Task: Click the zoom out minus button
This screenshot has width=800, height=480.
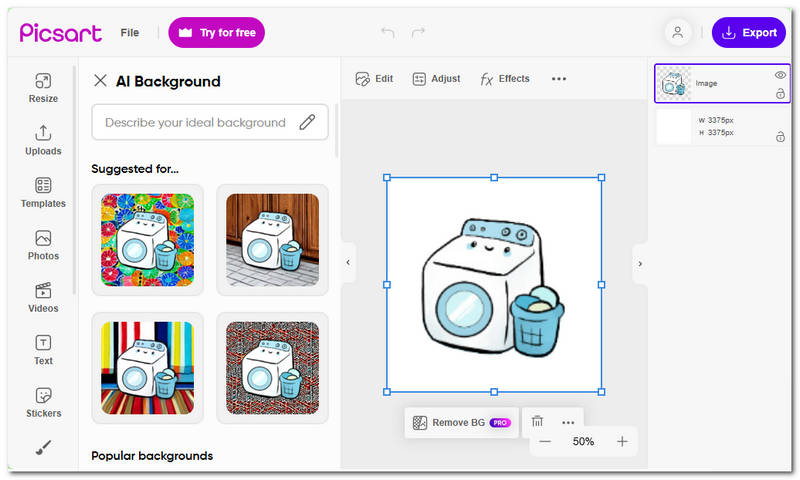Action: click(x=545, y=441)
